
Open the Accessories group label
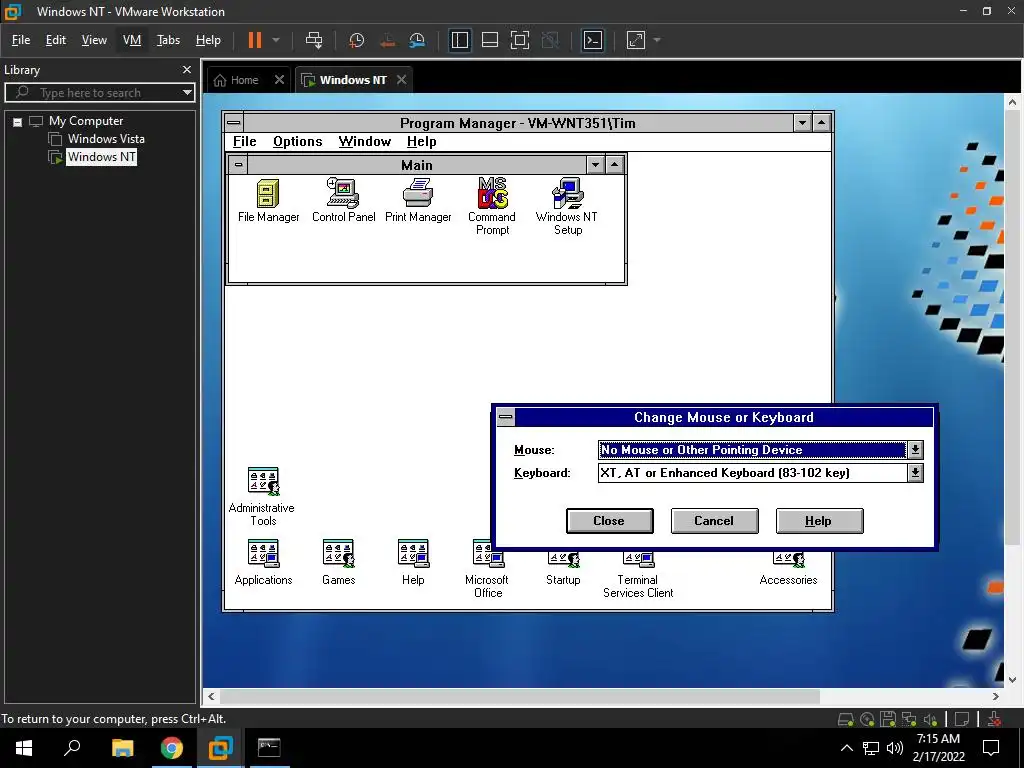click(788, 580)
